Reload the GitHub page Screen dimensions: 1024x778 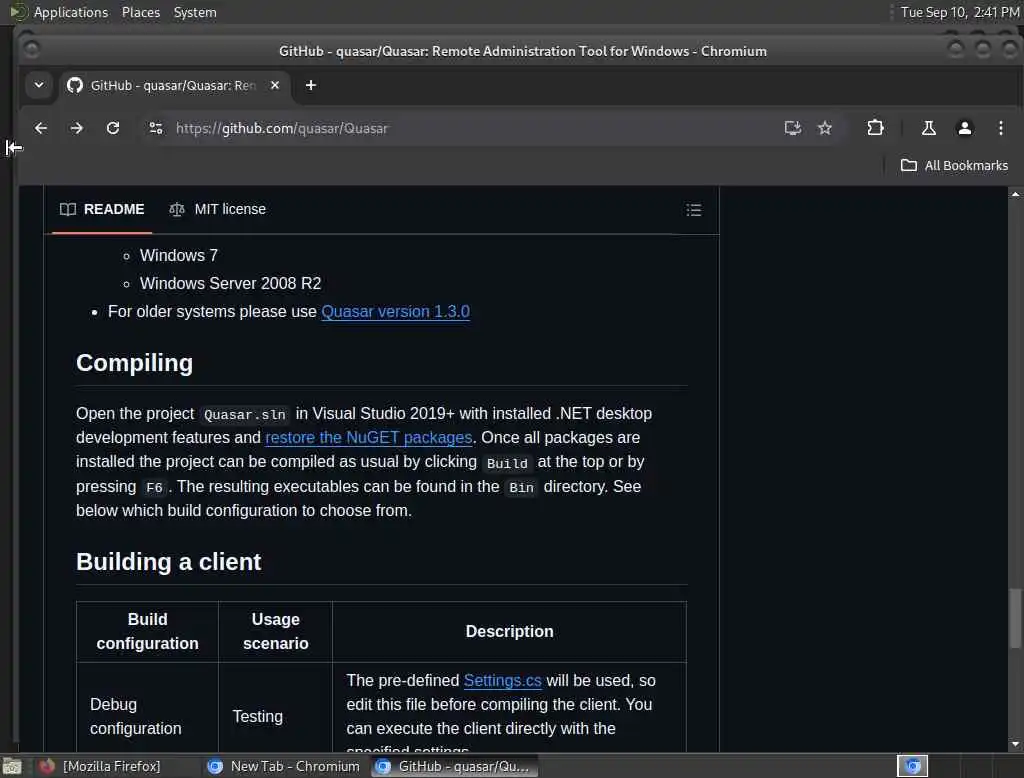coord(113,128)
